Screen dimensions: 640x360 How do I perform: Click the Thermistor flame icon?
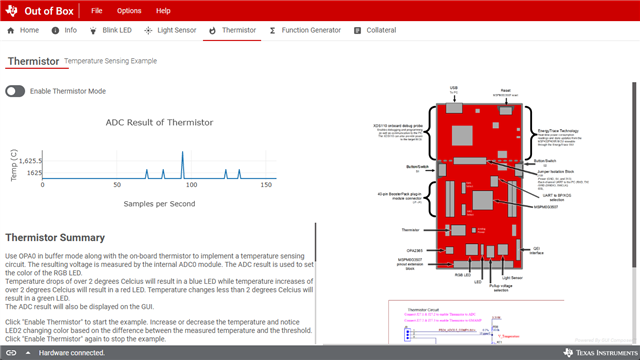tap(212, 31)
